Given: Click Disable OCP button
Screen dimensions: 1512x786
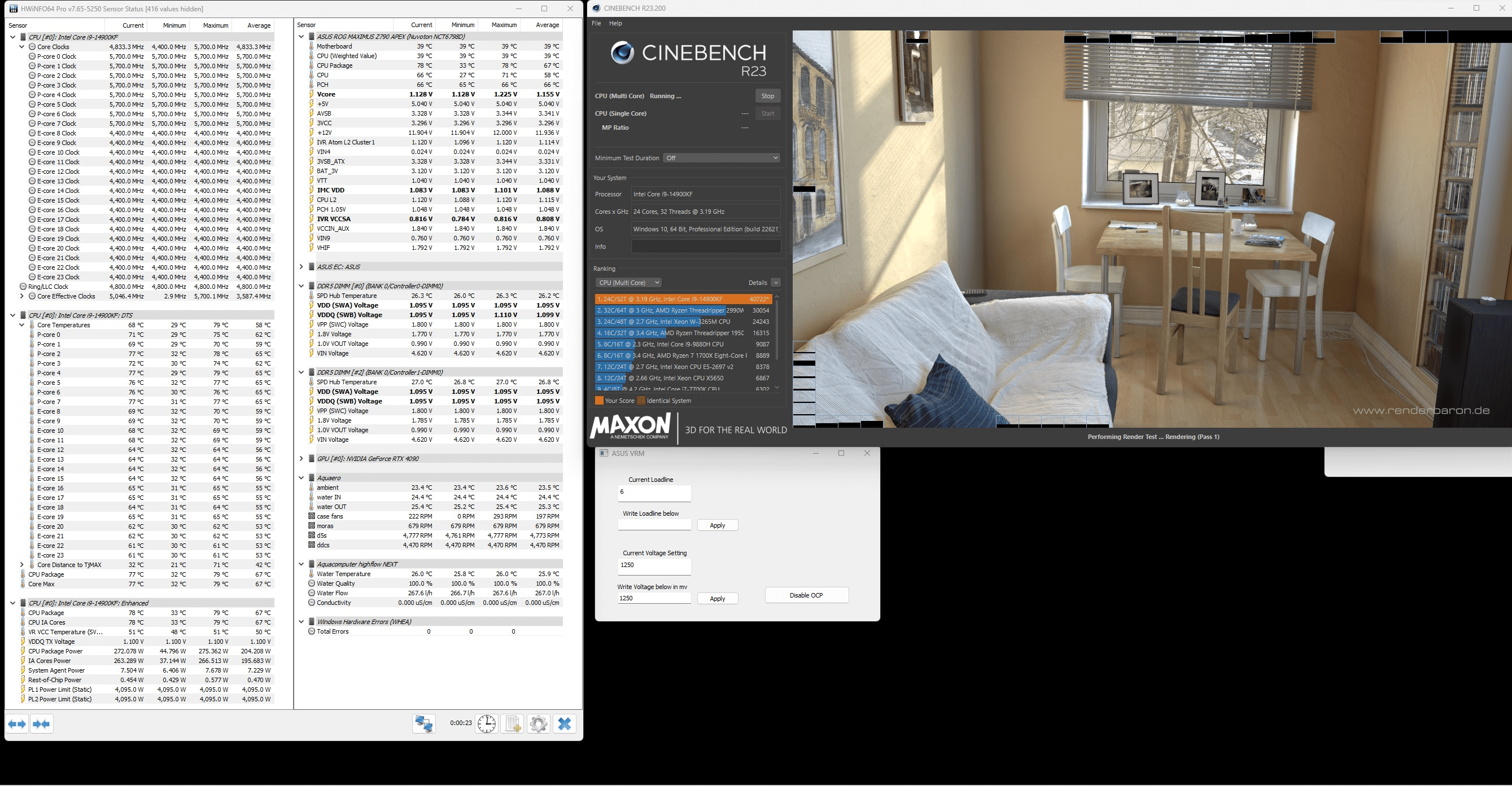Looking at the screenshot, I should 806,595.
